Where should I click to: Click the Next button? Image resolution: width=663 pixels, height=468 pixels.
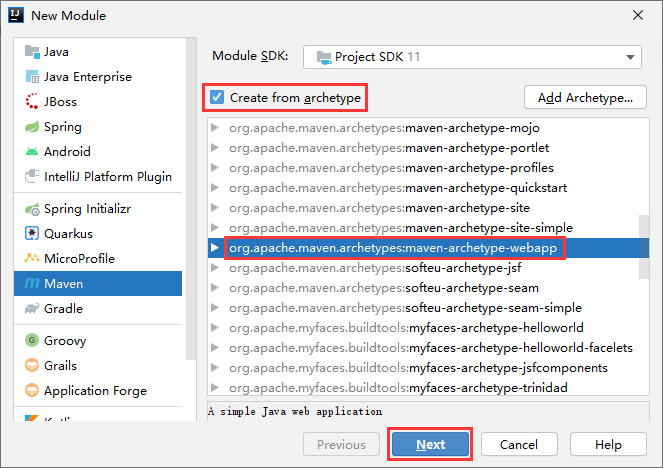(x=430, y=444)
